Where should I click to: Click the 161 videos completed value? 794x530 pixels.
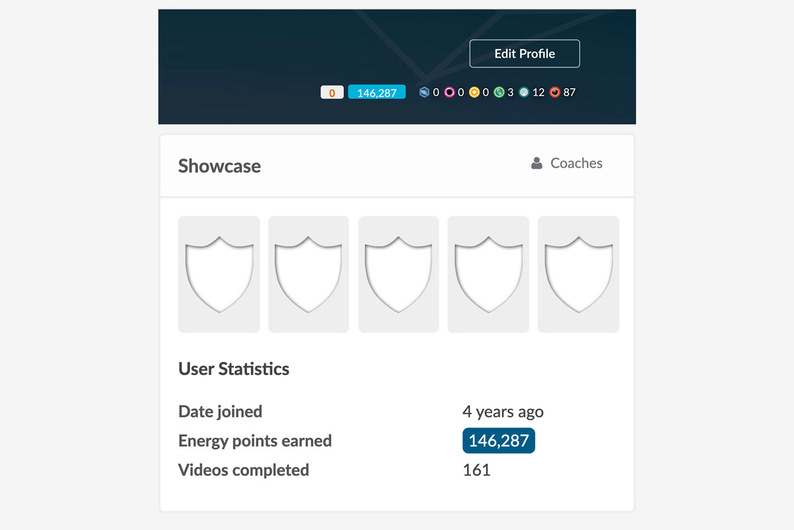coord(476,470)
